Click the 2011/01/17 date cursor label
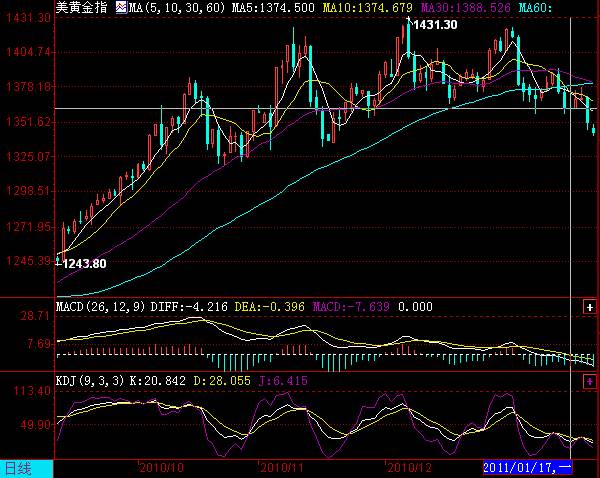Screen dimensions: 600x478 tap(528, 467)
